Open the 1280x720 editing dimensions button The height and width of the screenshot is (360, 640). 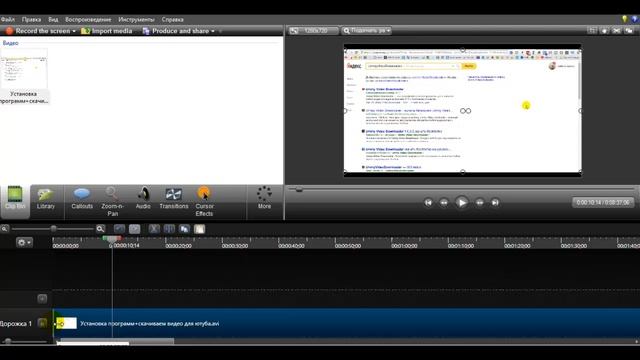(x=313, y=31)
